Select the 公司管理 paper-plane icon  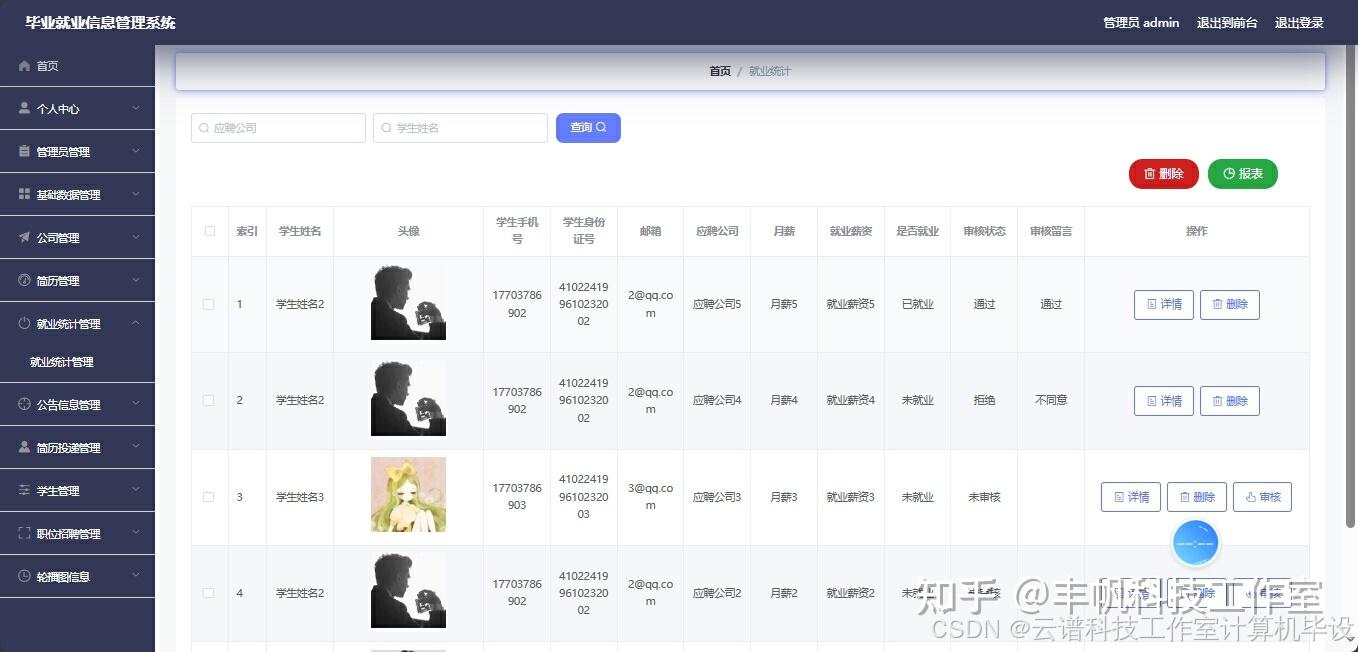22,237
